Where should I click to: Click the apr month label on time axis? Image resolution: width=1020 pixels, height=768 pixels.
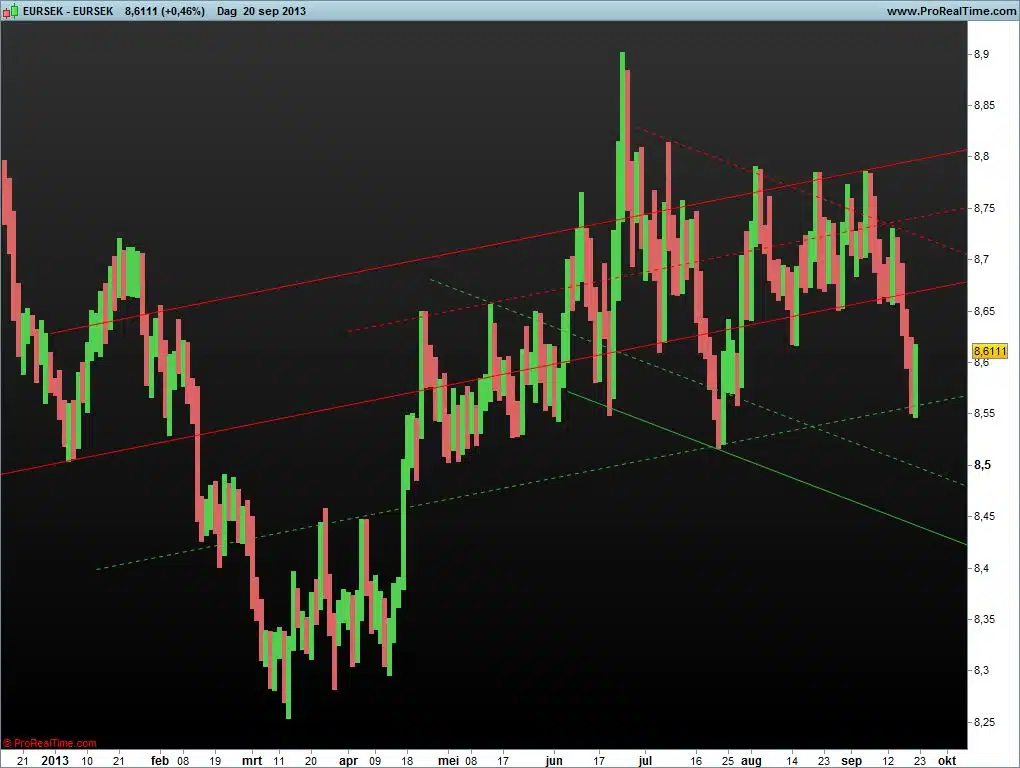point(347,760)
